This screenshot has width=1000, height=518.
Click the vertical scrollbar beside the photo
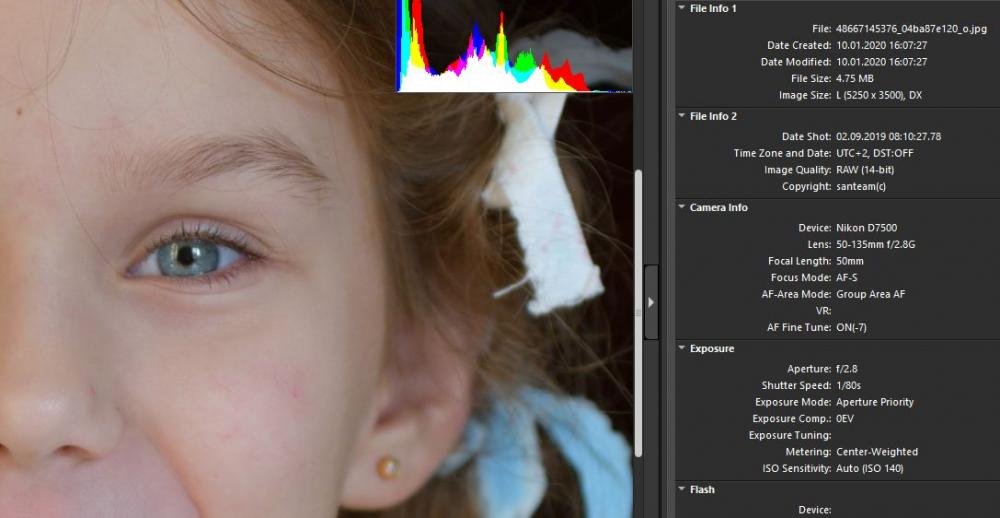(638, 313)
